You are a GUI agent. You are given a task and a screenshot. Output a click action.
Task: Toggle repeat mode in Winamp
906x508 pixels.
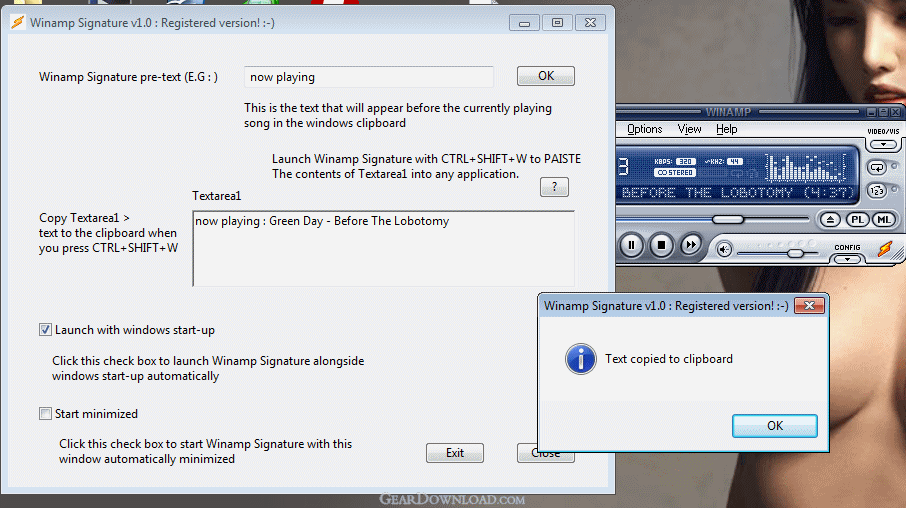[877, 168]
